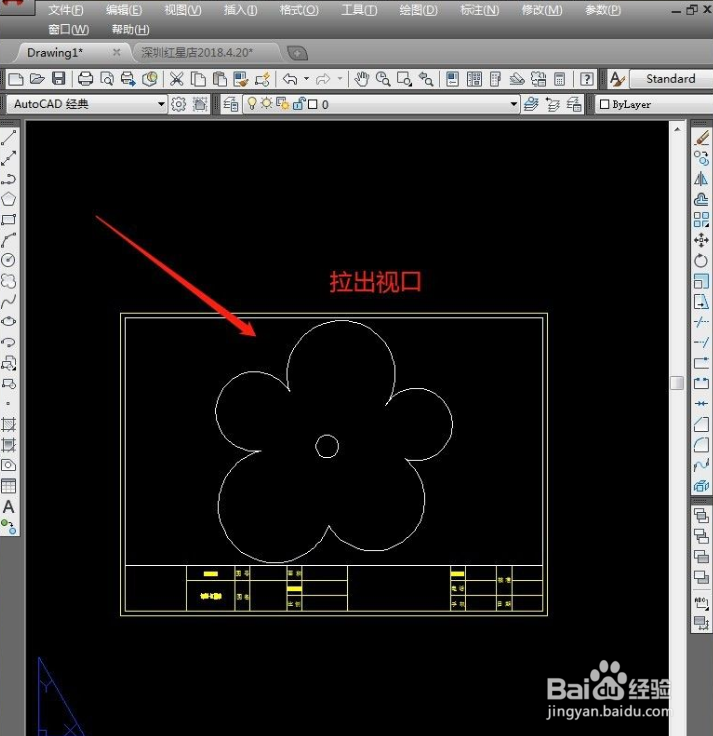The width and height of the screenshot is (713, 736).
Task: Toggle layer 0 lock icon
Action: (x=299, y=104)
